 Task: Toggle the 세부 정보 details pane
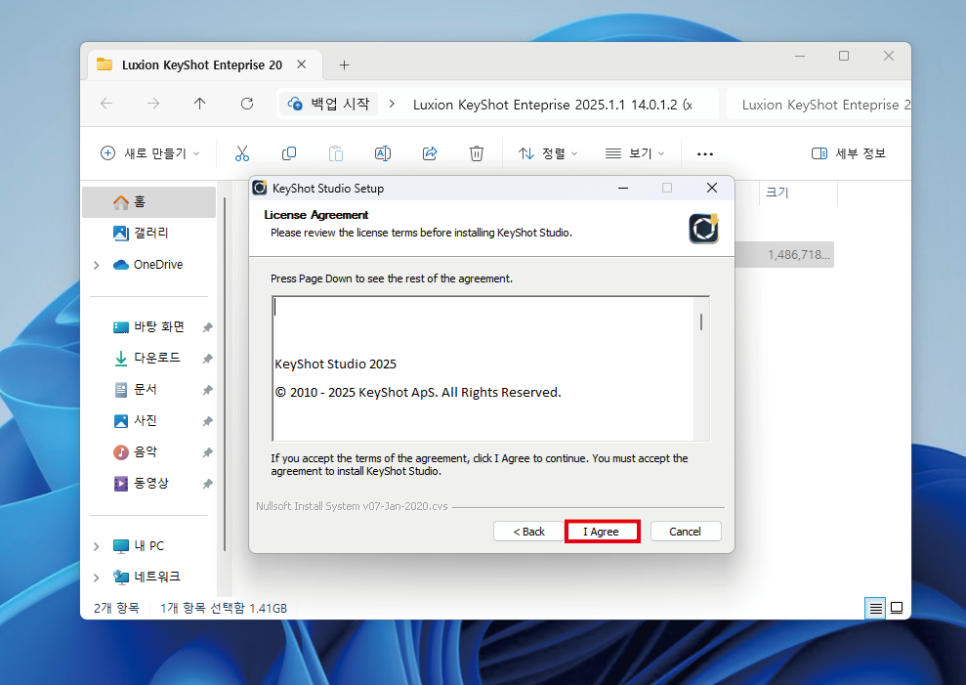pos(848,153)
